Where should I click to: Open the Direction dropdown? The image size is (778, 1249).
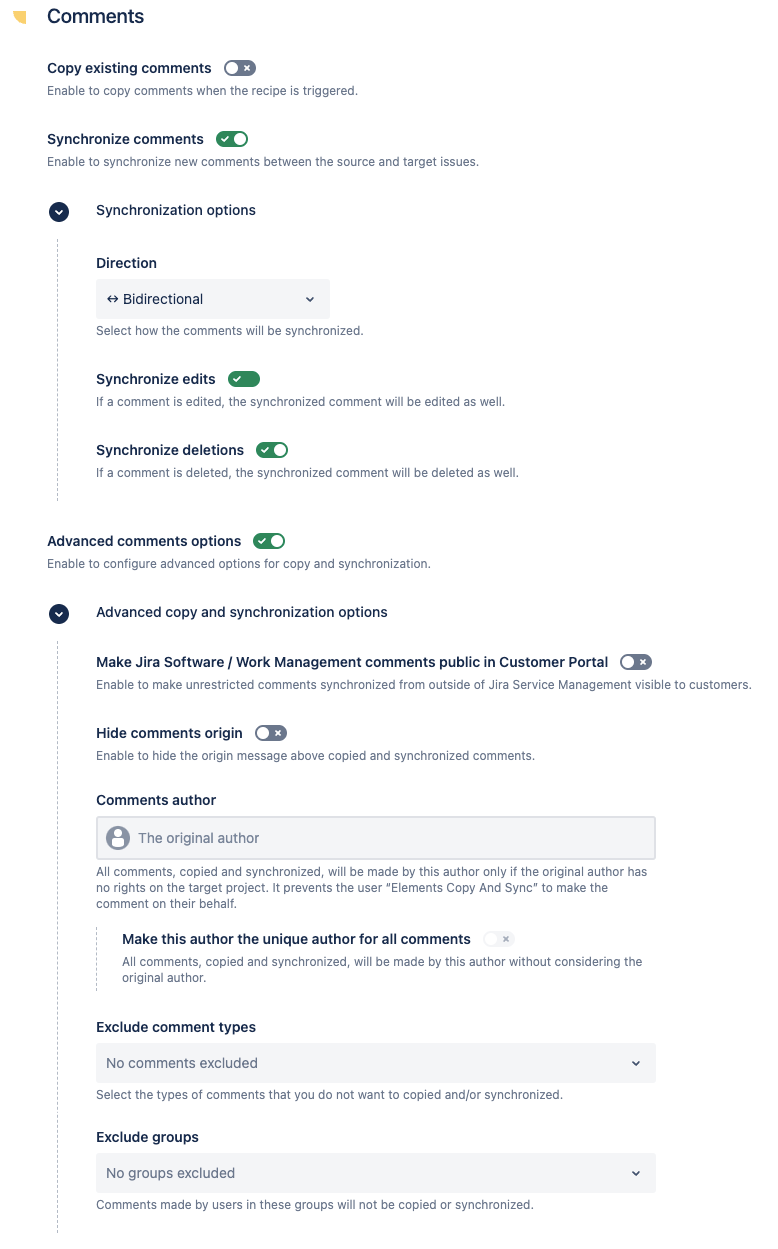213,298
